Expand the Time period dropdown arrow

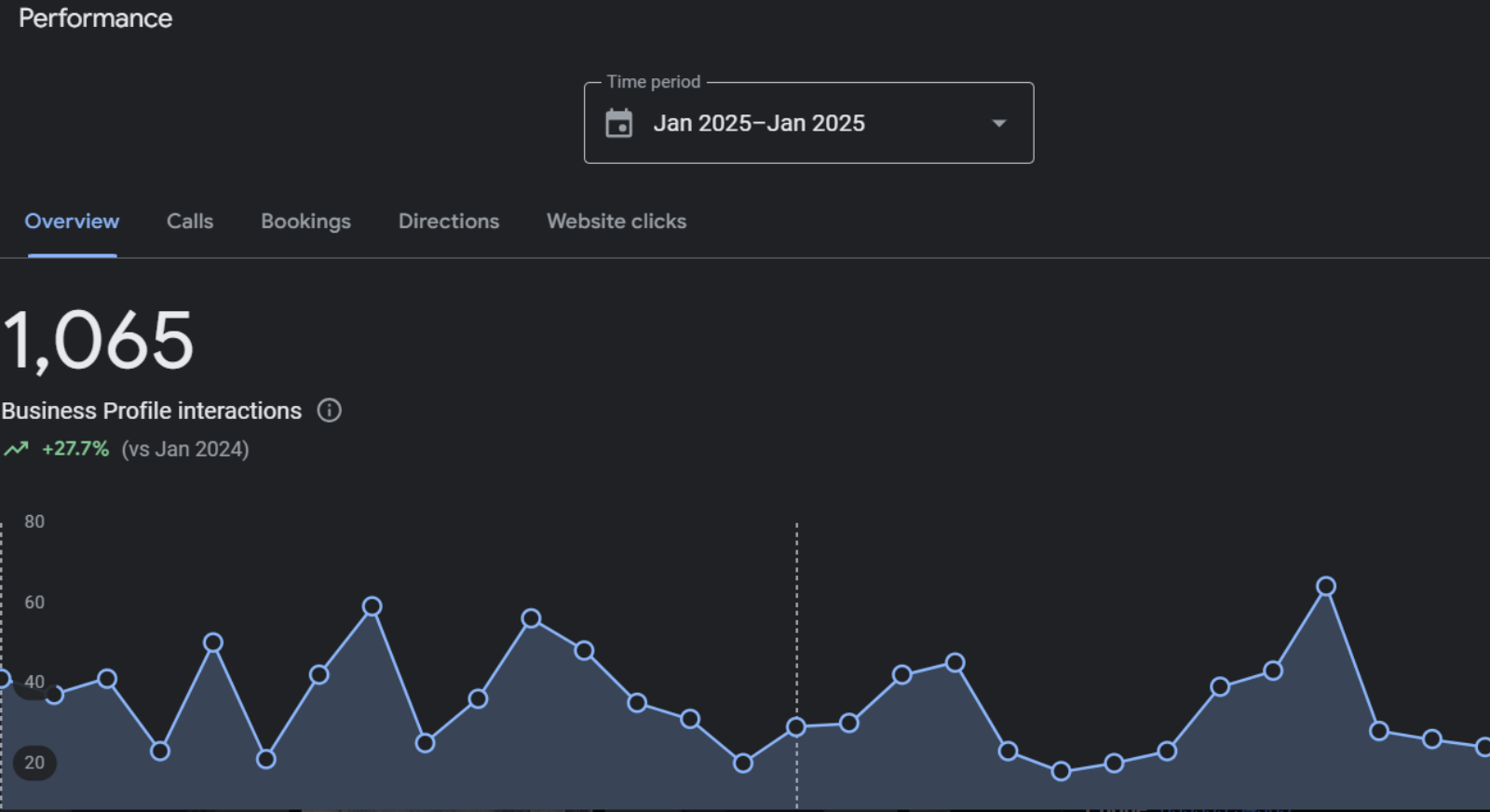point(999,123)
